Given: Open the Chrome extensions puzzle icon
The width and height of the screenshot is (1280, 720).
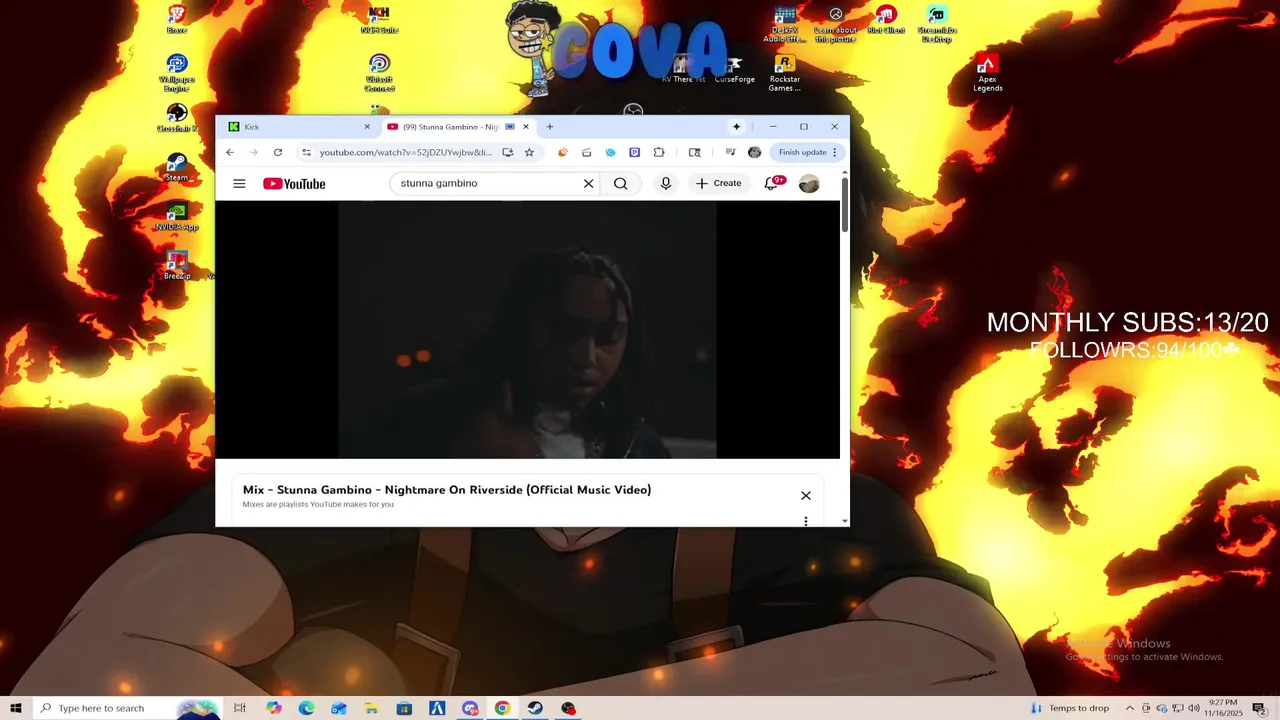Looking at the screenshot, I should tap(658, 152).
